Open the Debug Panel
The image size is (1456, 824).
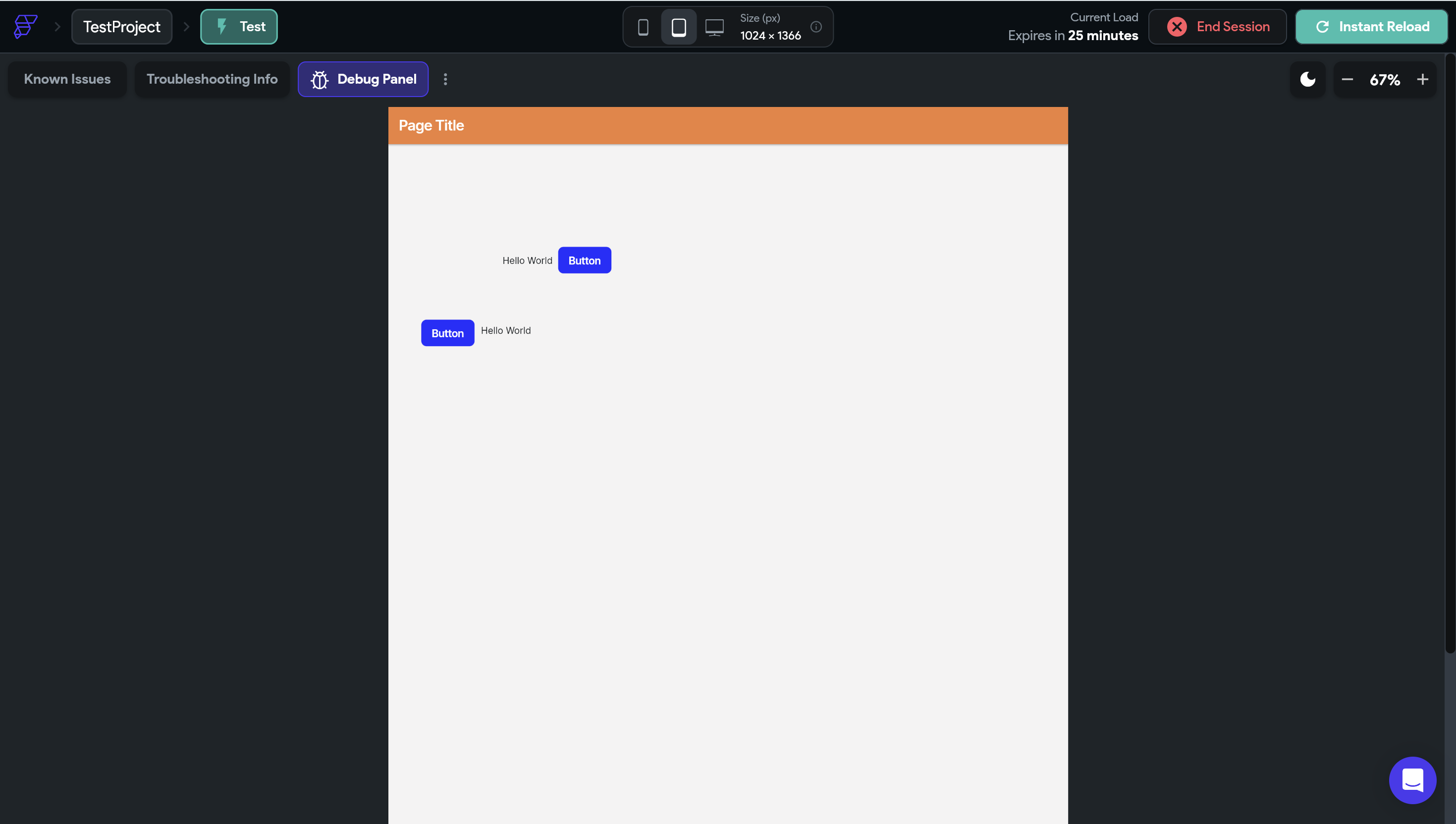point(363,79)
